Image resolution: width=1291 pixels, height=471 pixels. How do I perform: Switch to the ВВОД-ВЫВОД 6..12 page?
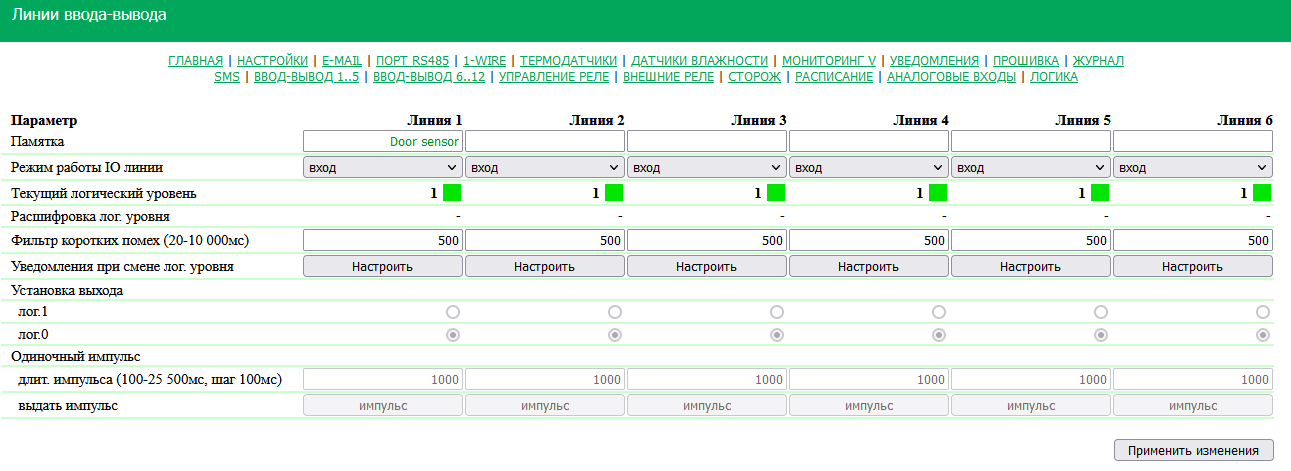pyautogui.click(x=429, y=77)
